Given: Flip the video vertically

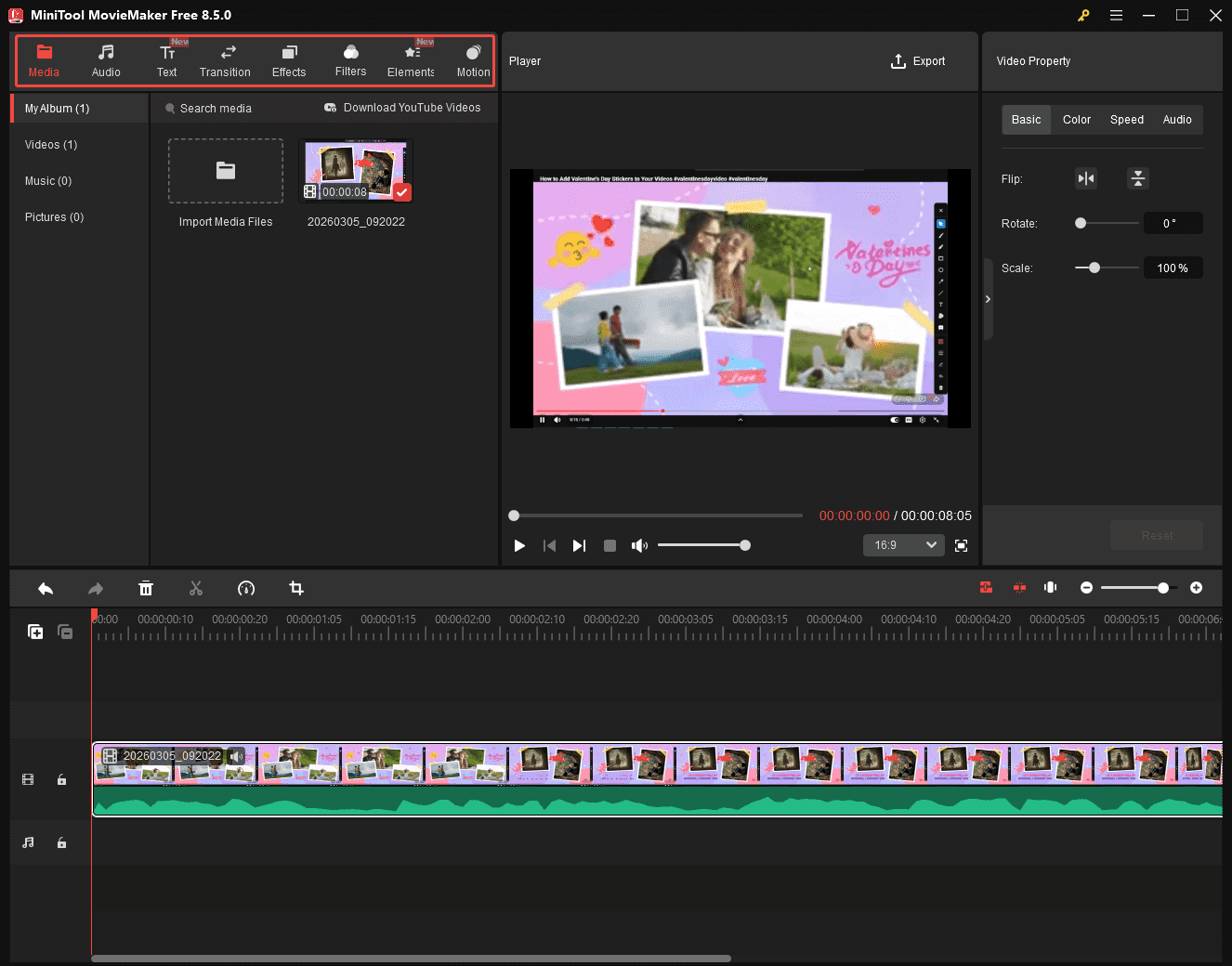Looking at the screenshot, I should (x=1138, y=178).
